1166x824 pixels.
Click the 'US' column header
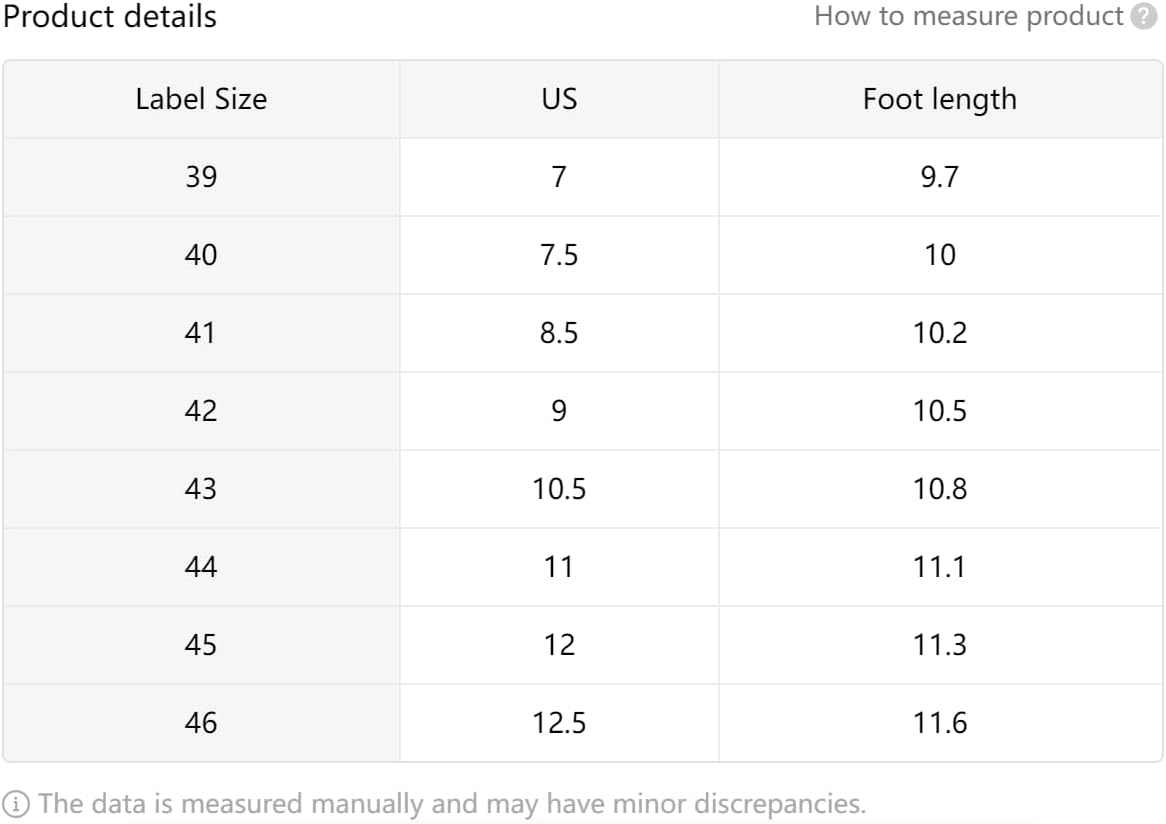pos(559,99)
